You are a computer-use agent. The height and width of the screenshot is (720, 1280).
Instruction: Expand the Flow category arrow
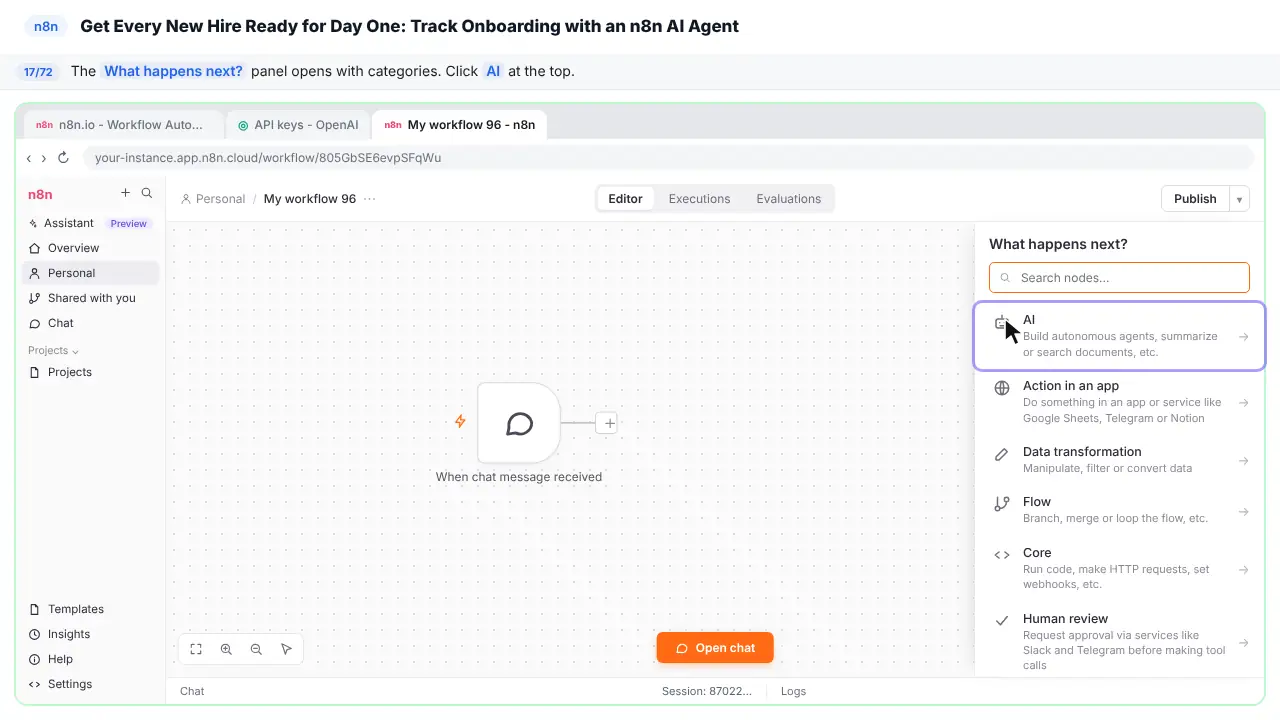pyautogui.click(x=1244, y=512)
